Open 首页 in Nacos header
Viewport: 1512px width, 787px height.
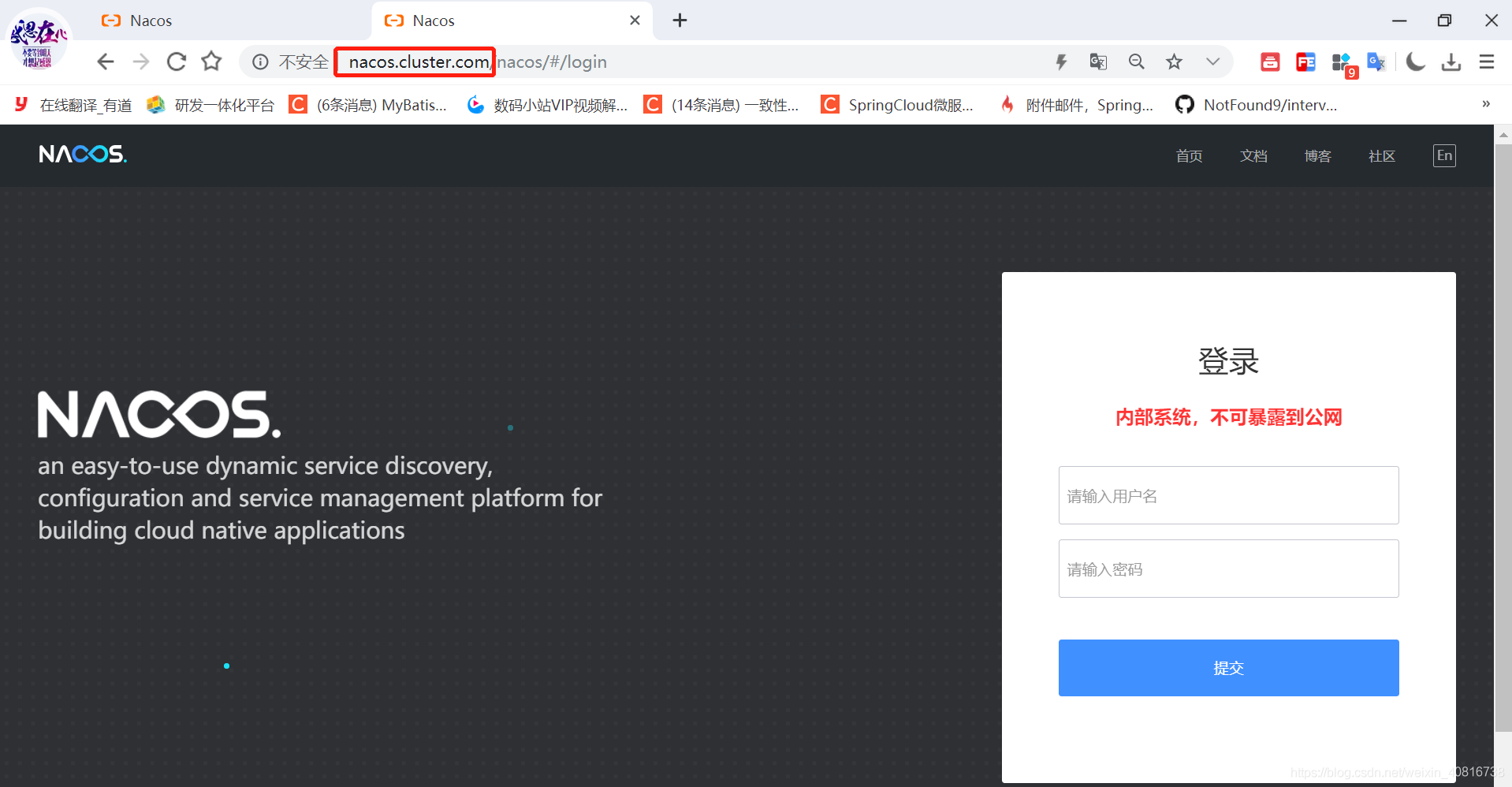coord(1189,156)
